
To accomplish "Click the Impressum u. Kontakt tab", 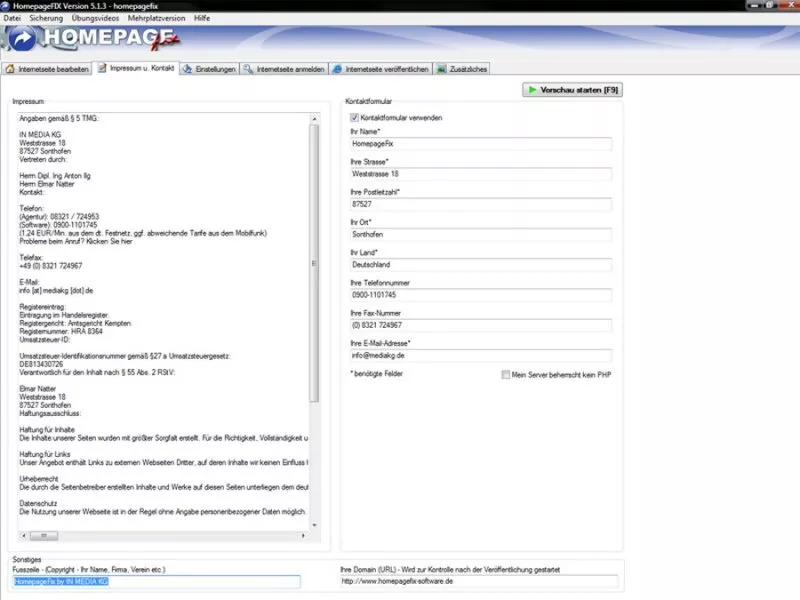I will 139,69.
